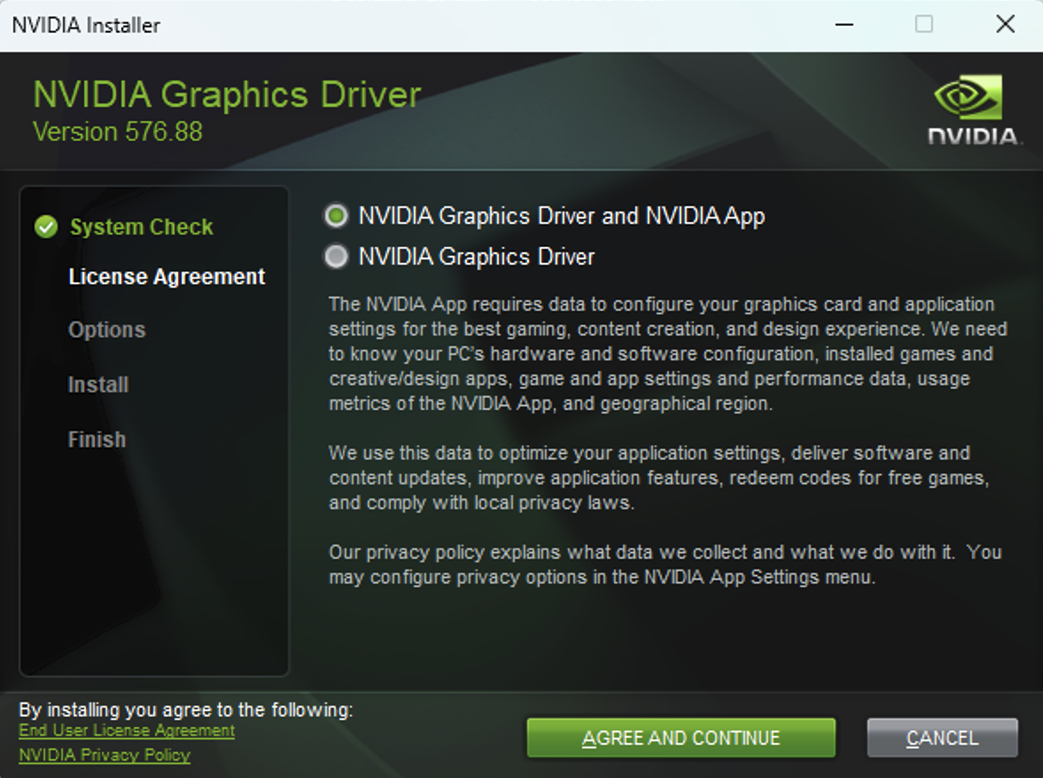Click the System Check step in the sidebar
1043x778 pixels.
[x=140, y=227]
